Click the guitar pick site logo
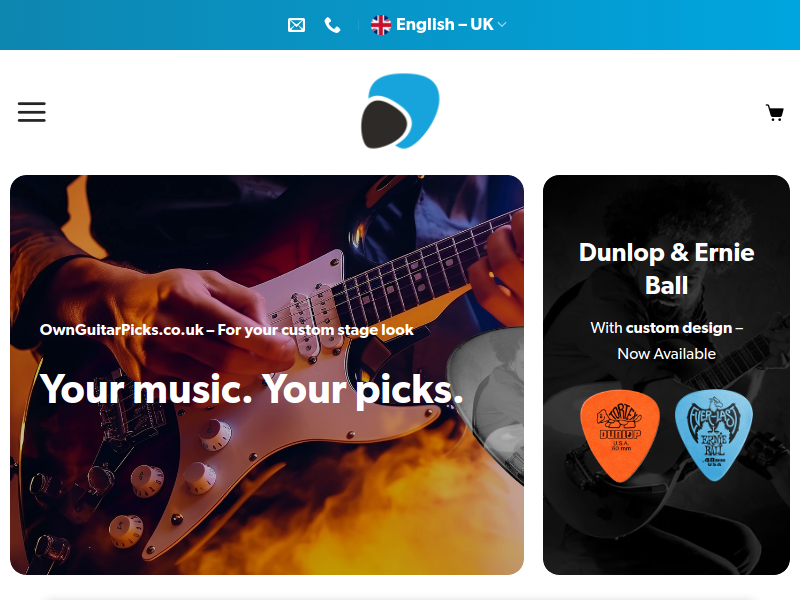 [x=400, y=111]
